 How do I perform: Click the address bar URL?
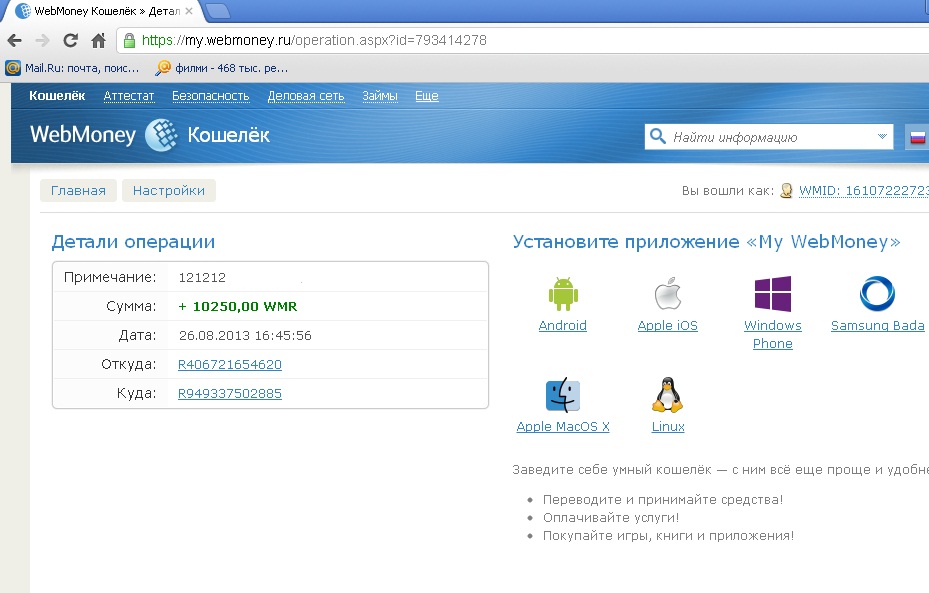(314, 40)
